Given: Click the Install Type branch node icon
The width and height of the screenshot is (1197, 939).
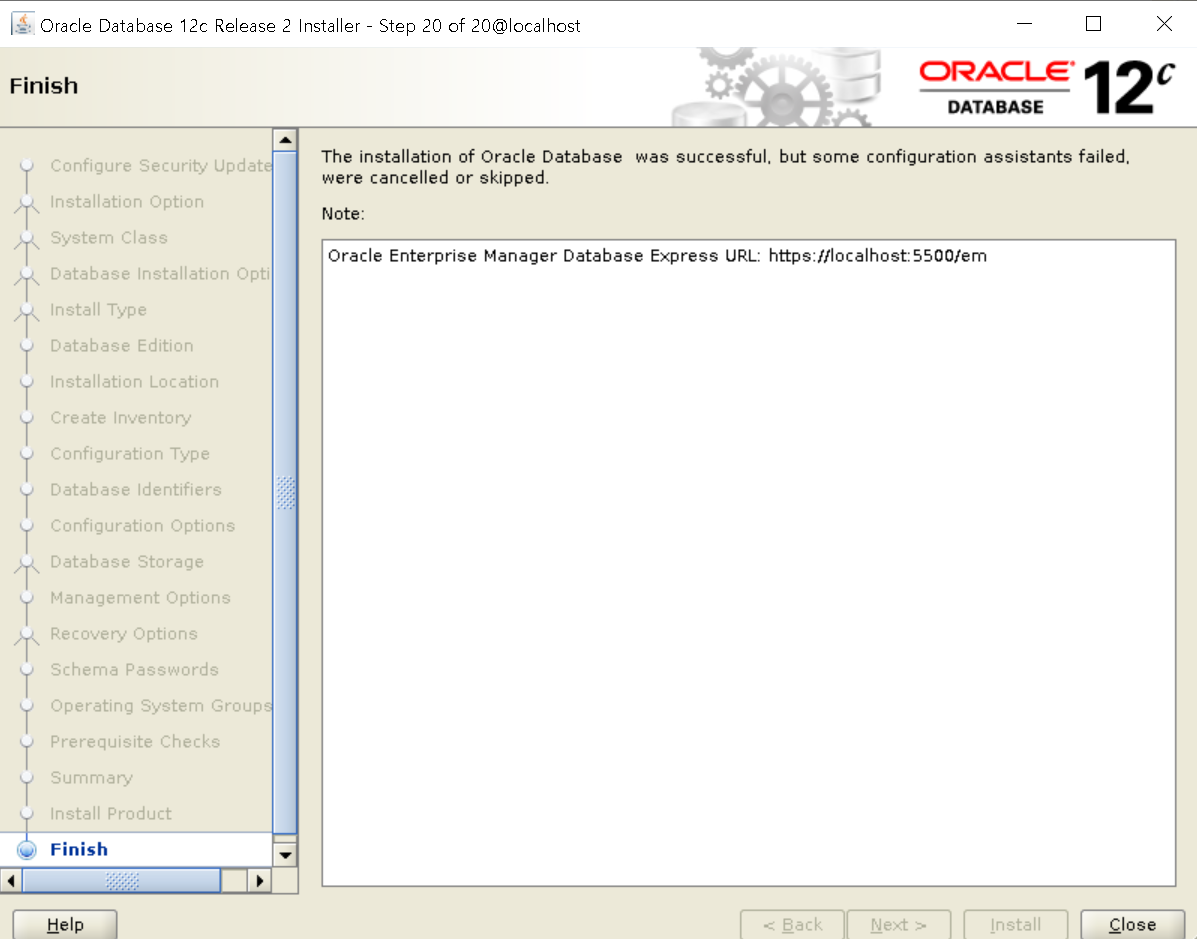Looking at the screenshot, I should (27, 311).
